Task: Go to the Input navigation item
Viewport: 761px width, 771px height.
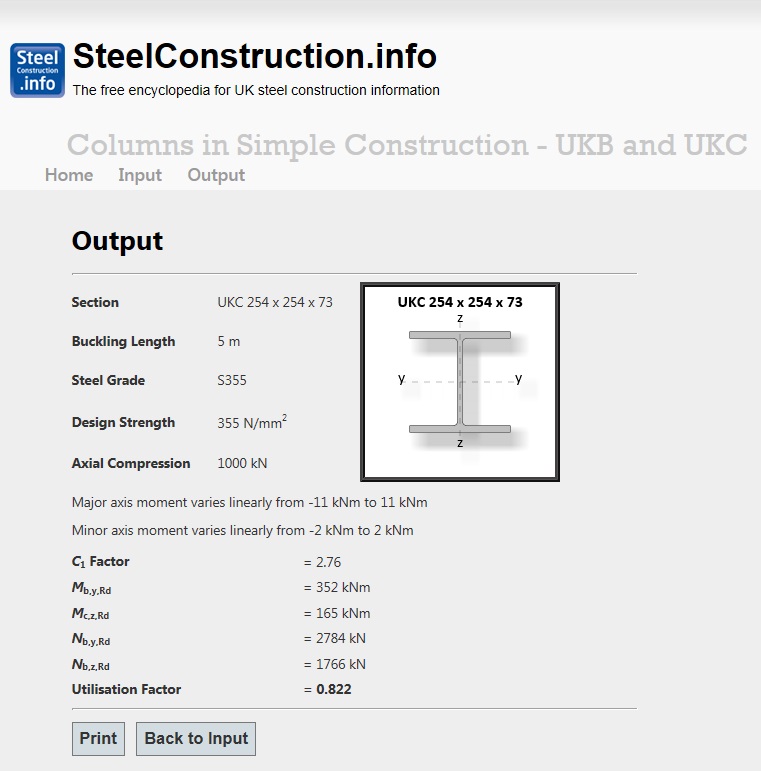Action: tap(140, 175)
